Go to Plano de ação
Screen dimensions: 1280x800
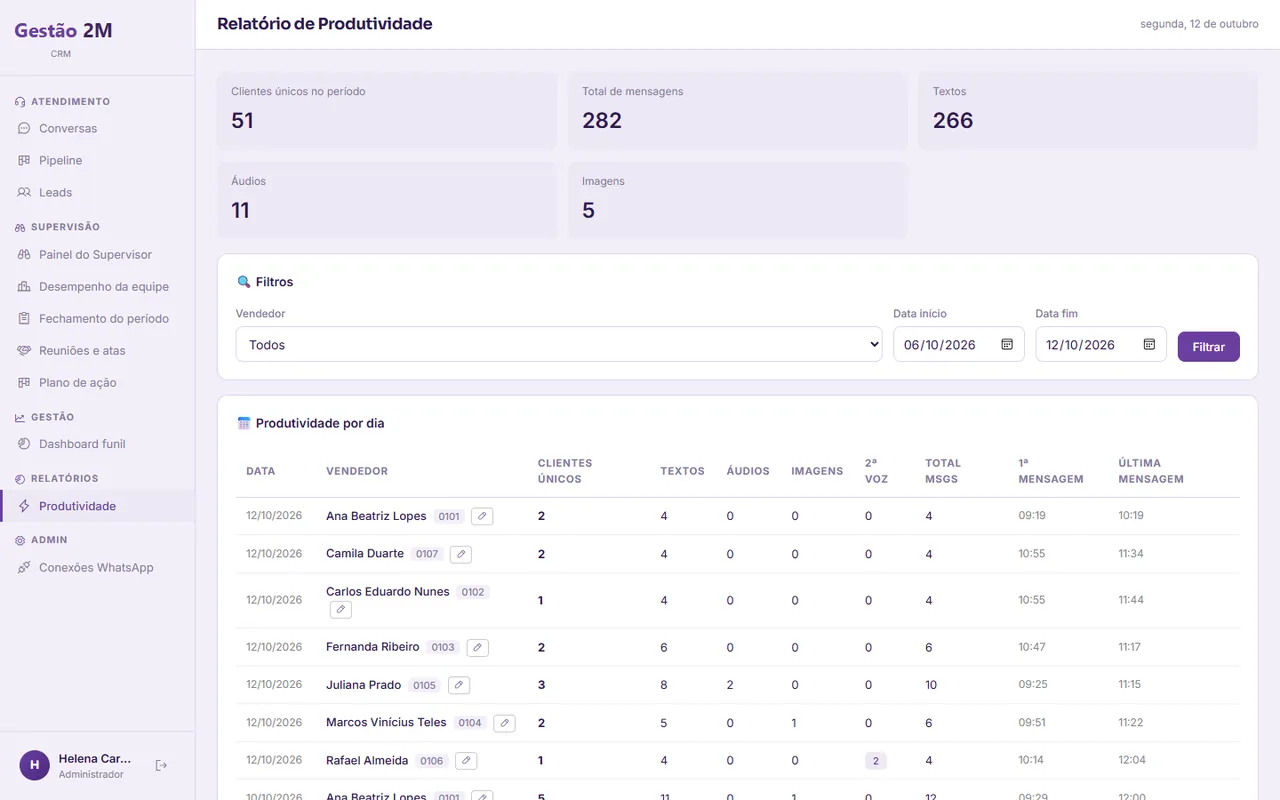[x=97, y=382]
